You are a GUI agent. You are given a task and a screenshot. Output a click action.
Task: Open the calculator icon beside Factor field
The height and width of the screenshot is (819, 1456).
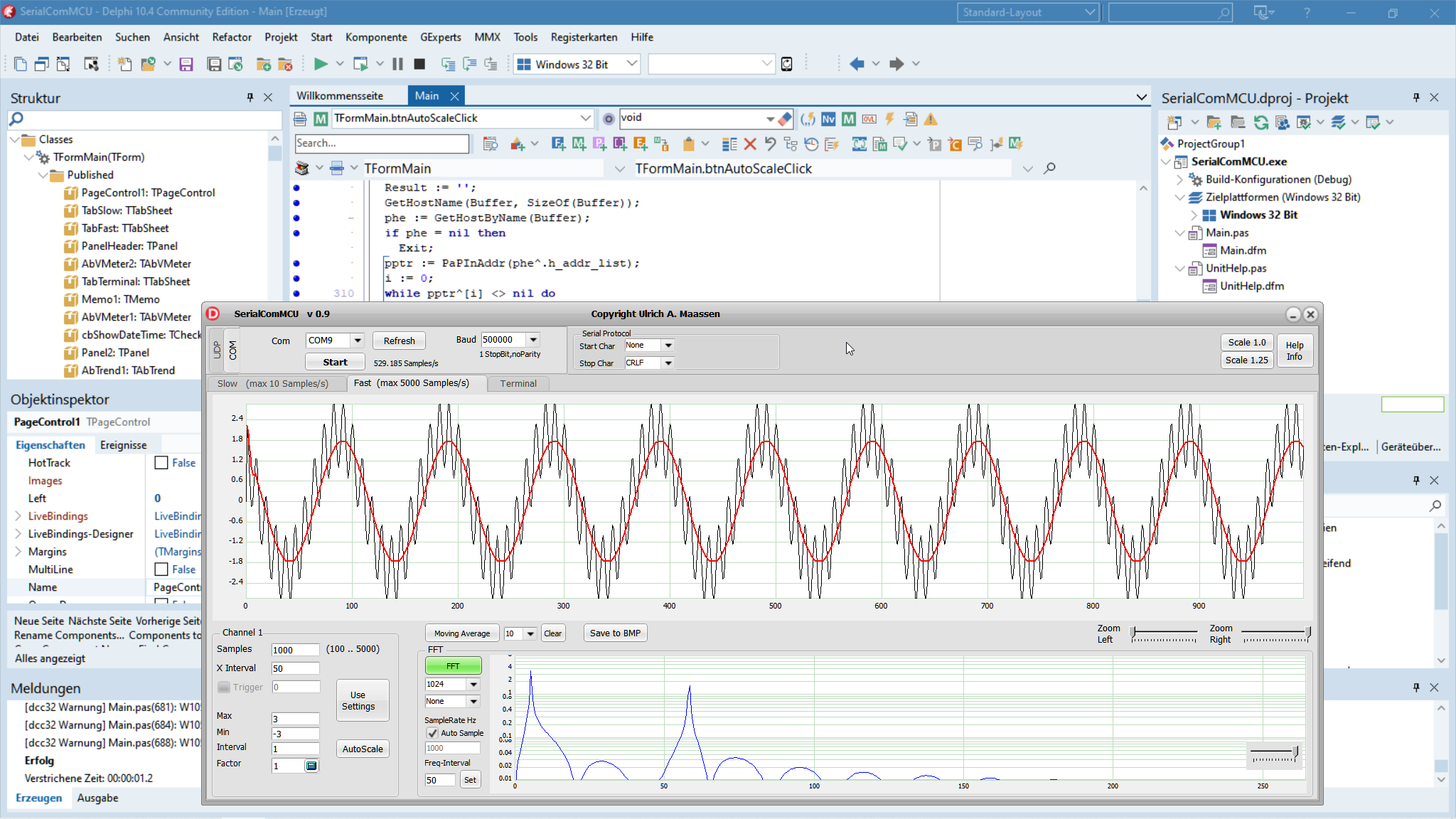311,766
